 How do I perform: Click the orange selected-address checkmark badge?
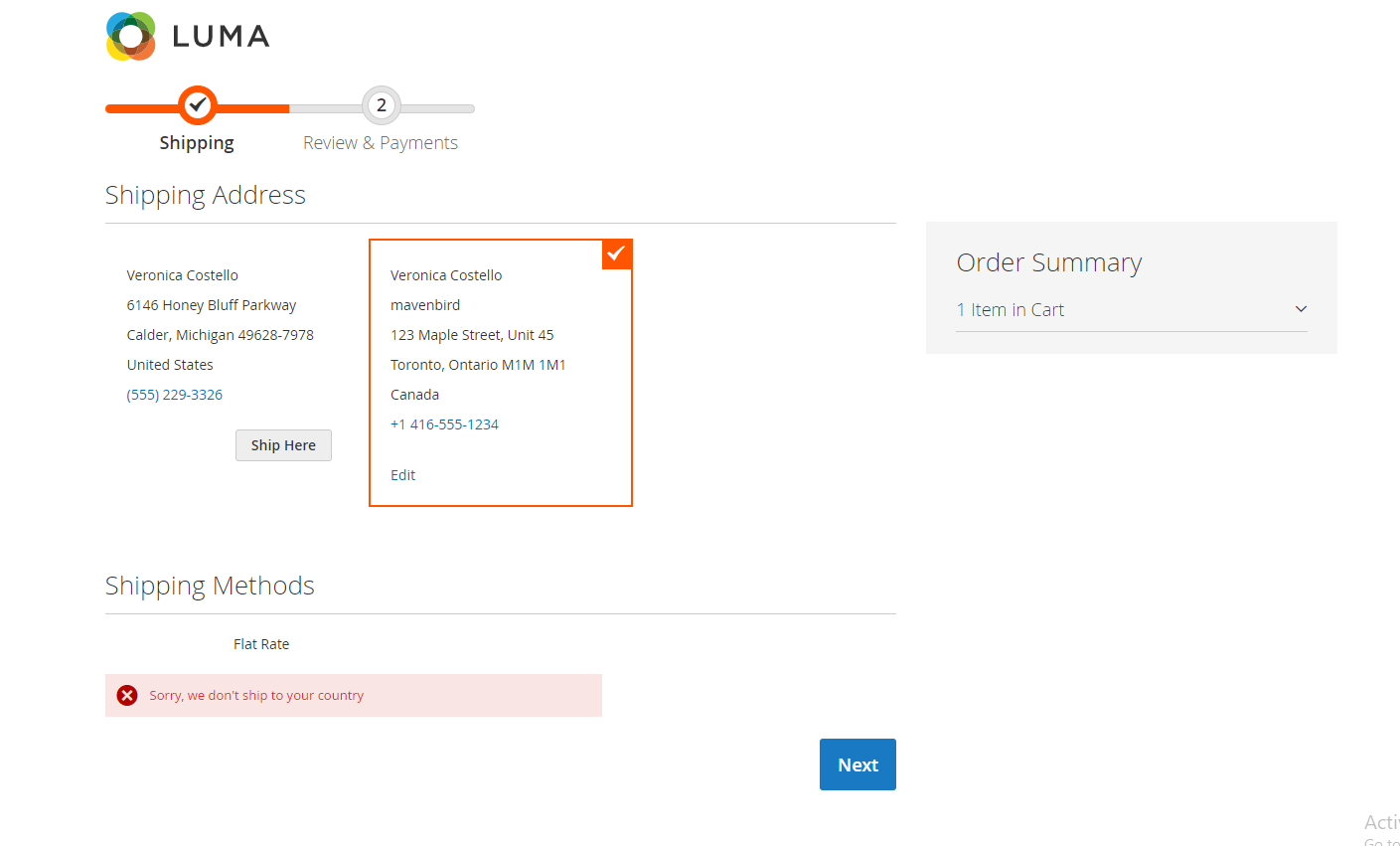tap(617, 254)
